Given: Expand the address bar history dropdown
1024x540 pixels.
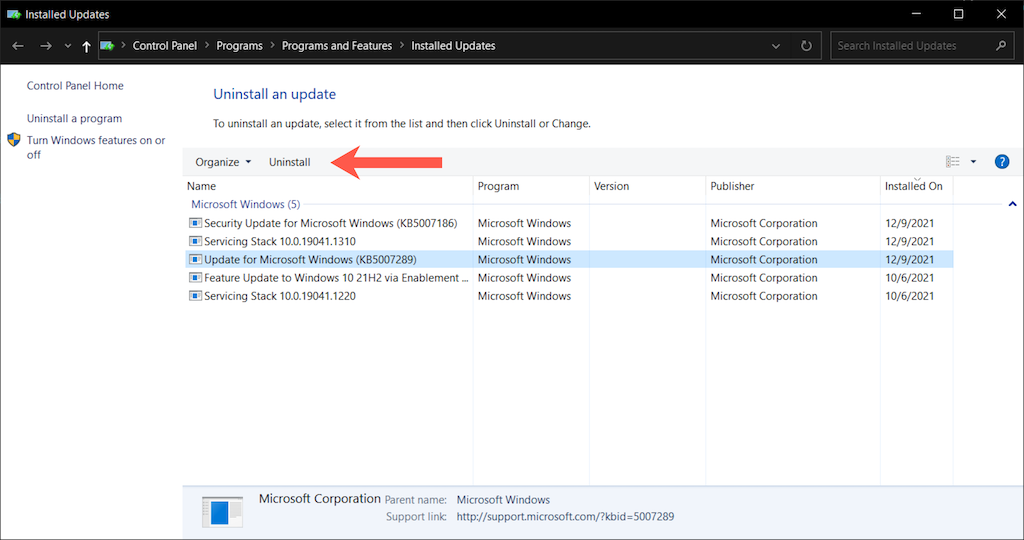Looking at the screenshot, I should point(776,46).
